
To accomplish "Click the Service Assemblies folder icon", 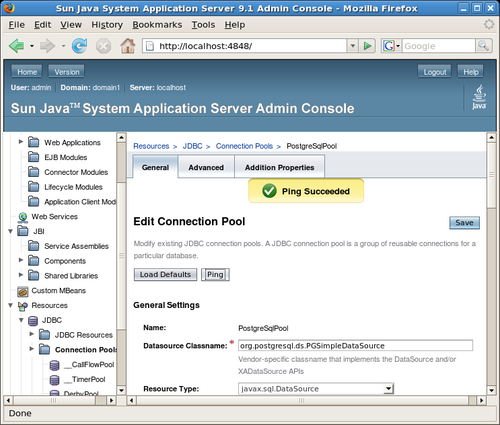I will 33,246.
